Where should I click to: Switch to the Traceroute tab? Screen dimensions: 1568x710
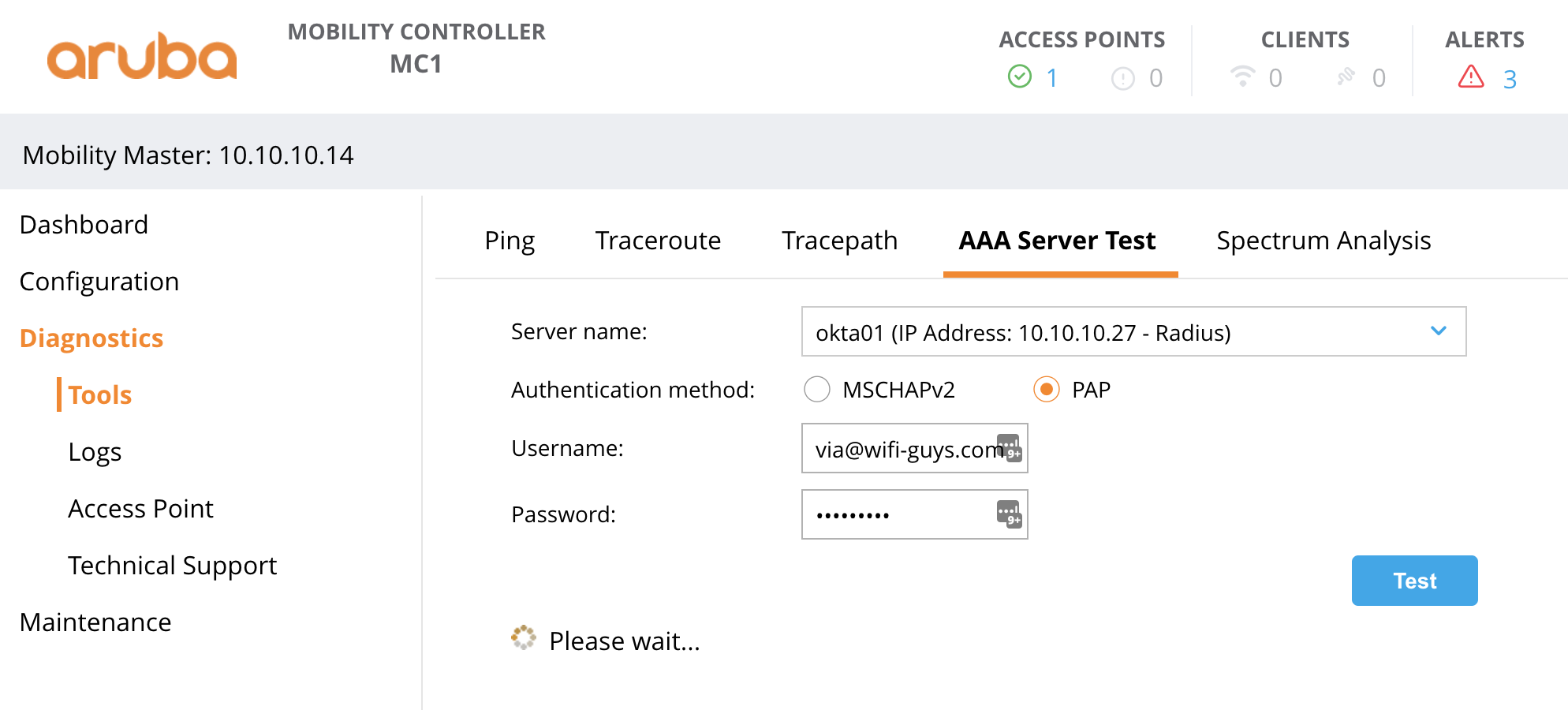(658, 241)
